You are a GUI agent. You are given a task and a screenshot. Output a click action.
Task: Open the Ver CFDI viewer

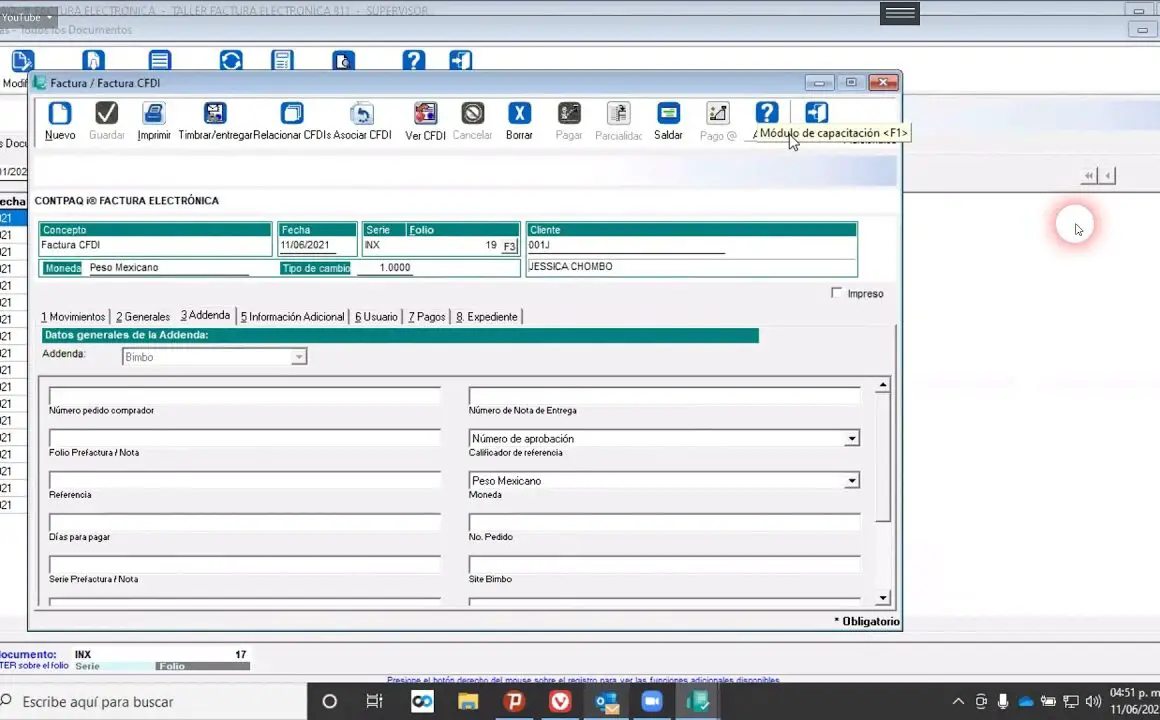(425, 114)
